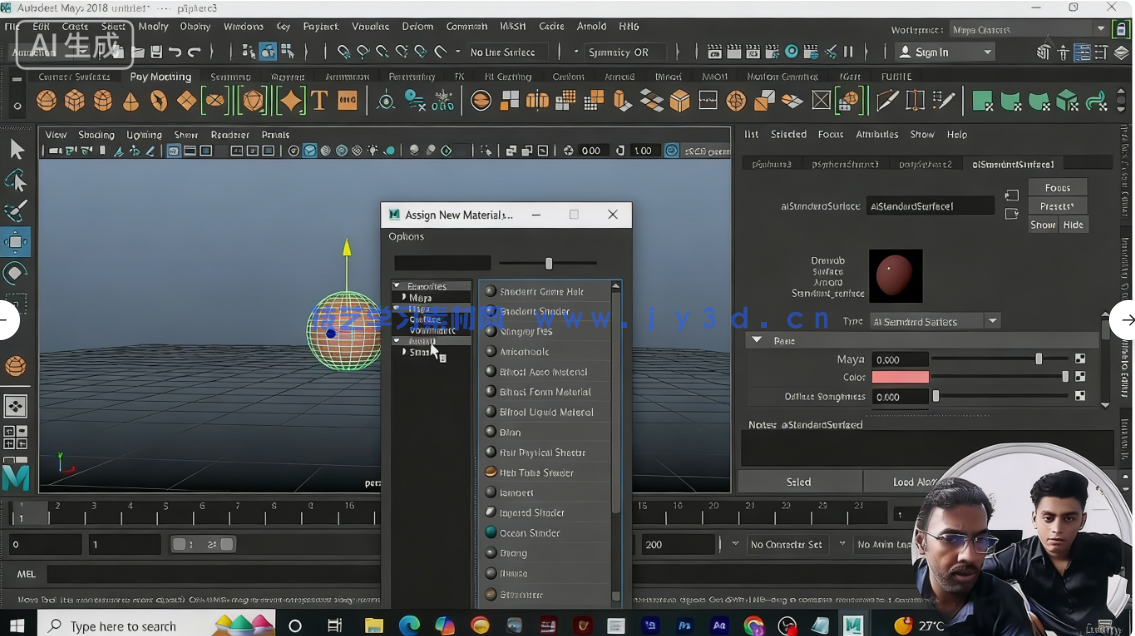Click the polygon sphere shelf icon
The image size is (1135, 636).
click(x=46, y=101)
